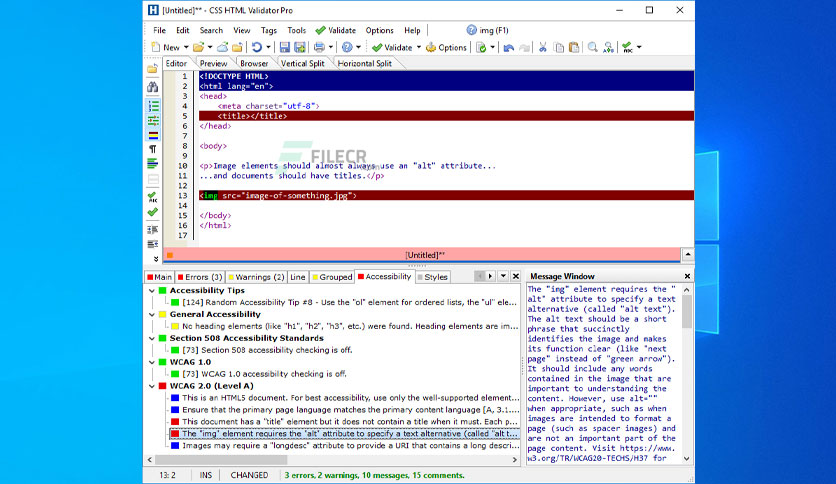Collapse the Accessibility Tips tree node

click(x=152, y=291)
